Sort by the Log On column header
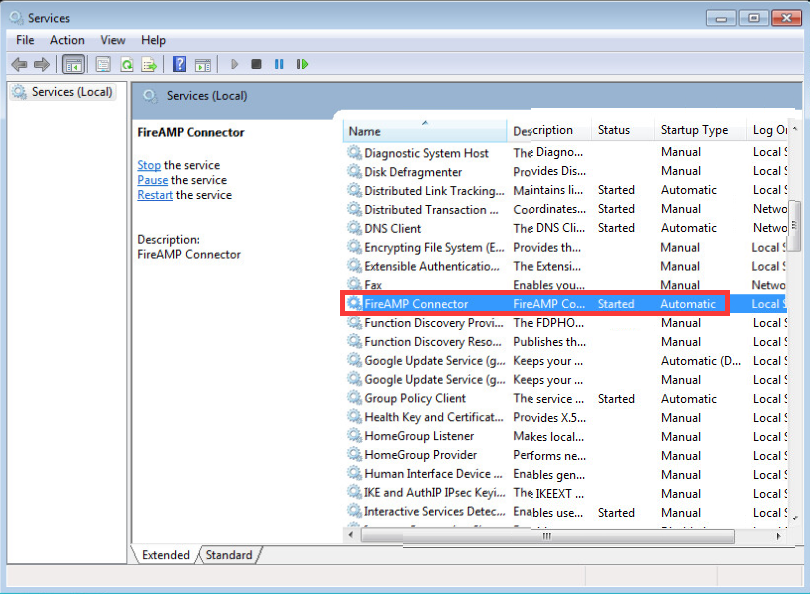Image resolution: width=810 pixels, height=594 pixels. 768,131
